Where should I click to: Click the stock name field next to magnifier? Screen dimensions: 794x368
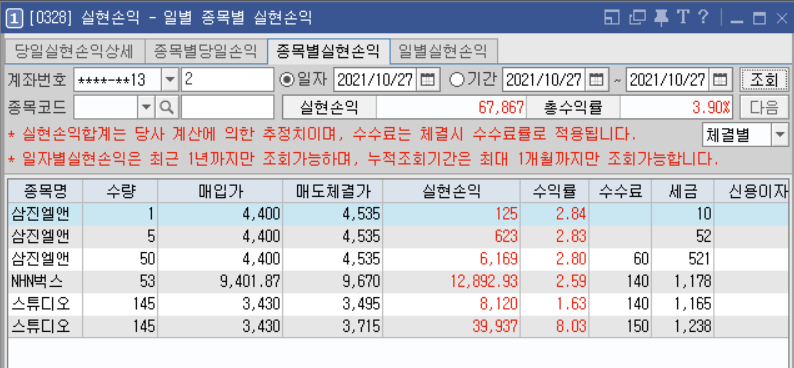coord(227,107)
